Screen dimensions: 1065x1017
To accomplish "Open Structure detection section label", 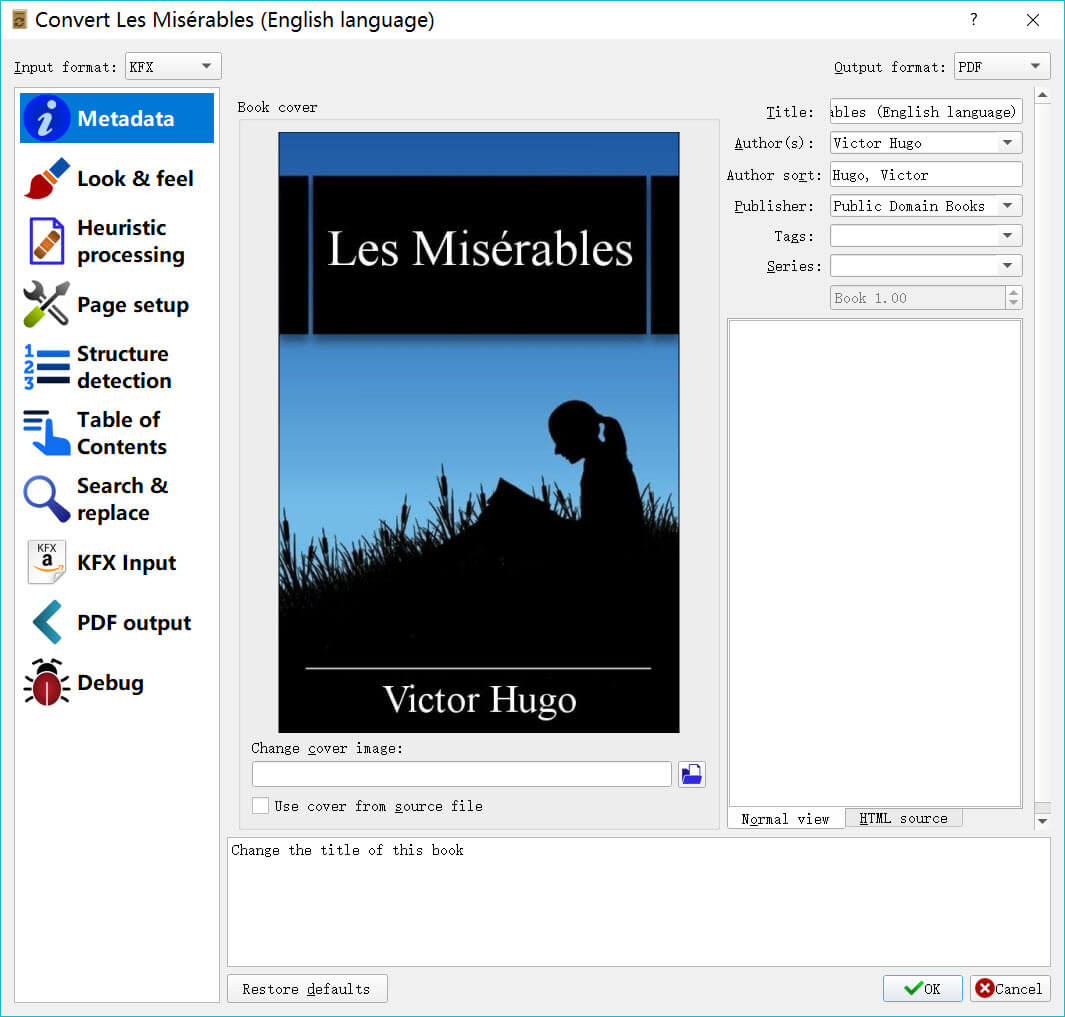I will click(124, 367).
